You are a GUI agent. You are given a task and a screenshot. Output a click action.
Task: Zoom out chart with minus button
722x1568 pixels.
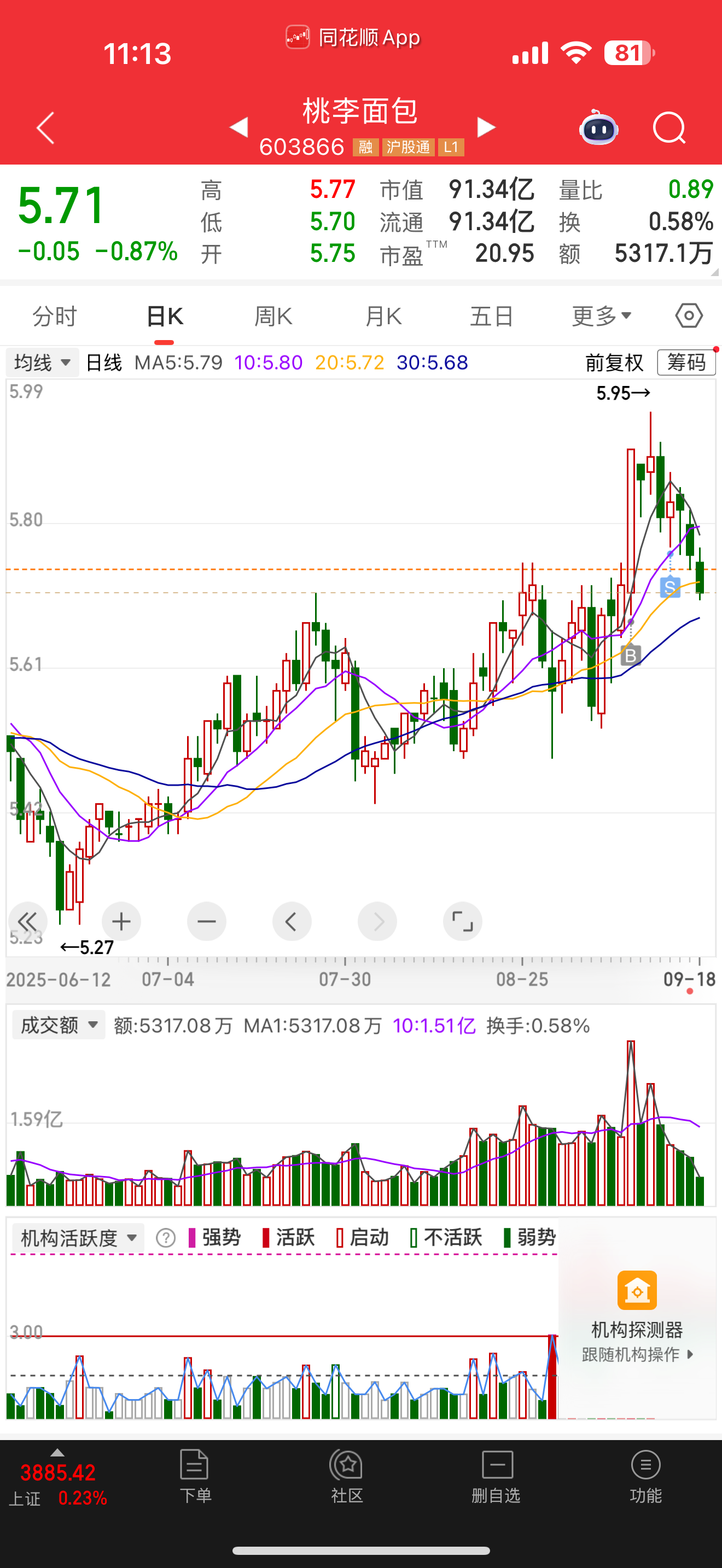[x=206, y=922]
